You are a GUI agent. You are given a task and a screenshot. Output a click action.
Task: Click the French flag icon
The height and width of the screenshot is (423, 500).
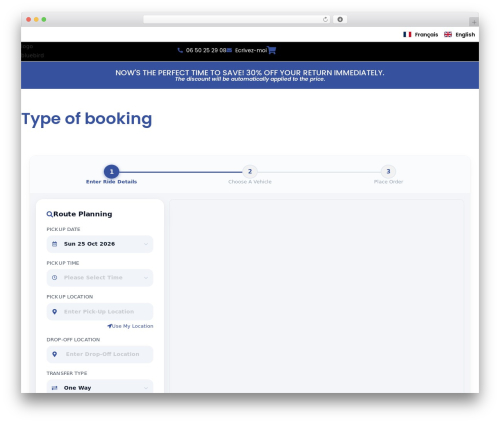407,34
